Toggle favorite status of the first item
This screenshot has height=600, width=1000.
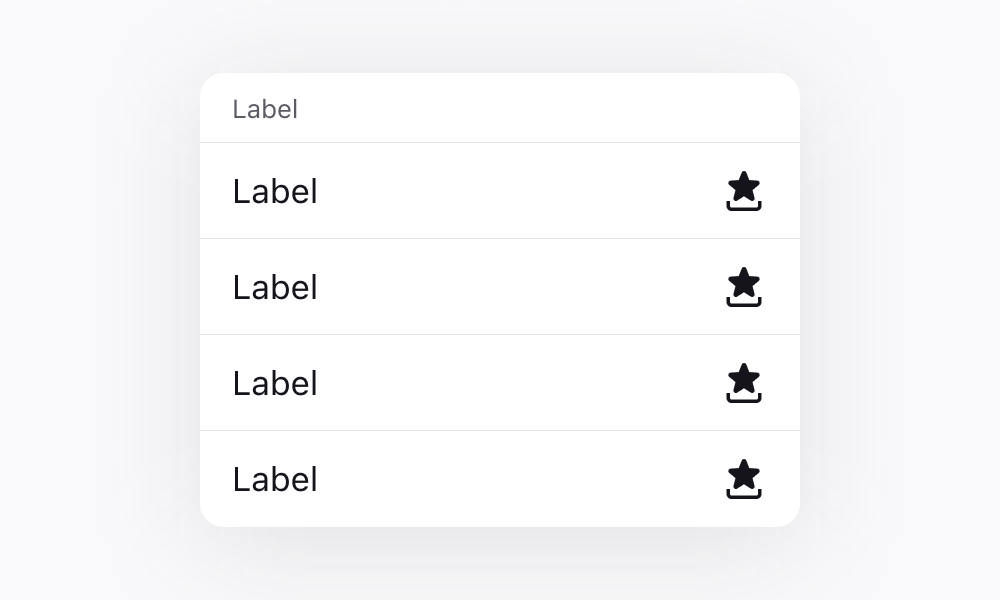click(744, 191)
